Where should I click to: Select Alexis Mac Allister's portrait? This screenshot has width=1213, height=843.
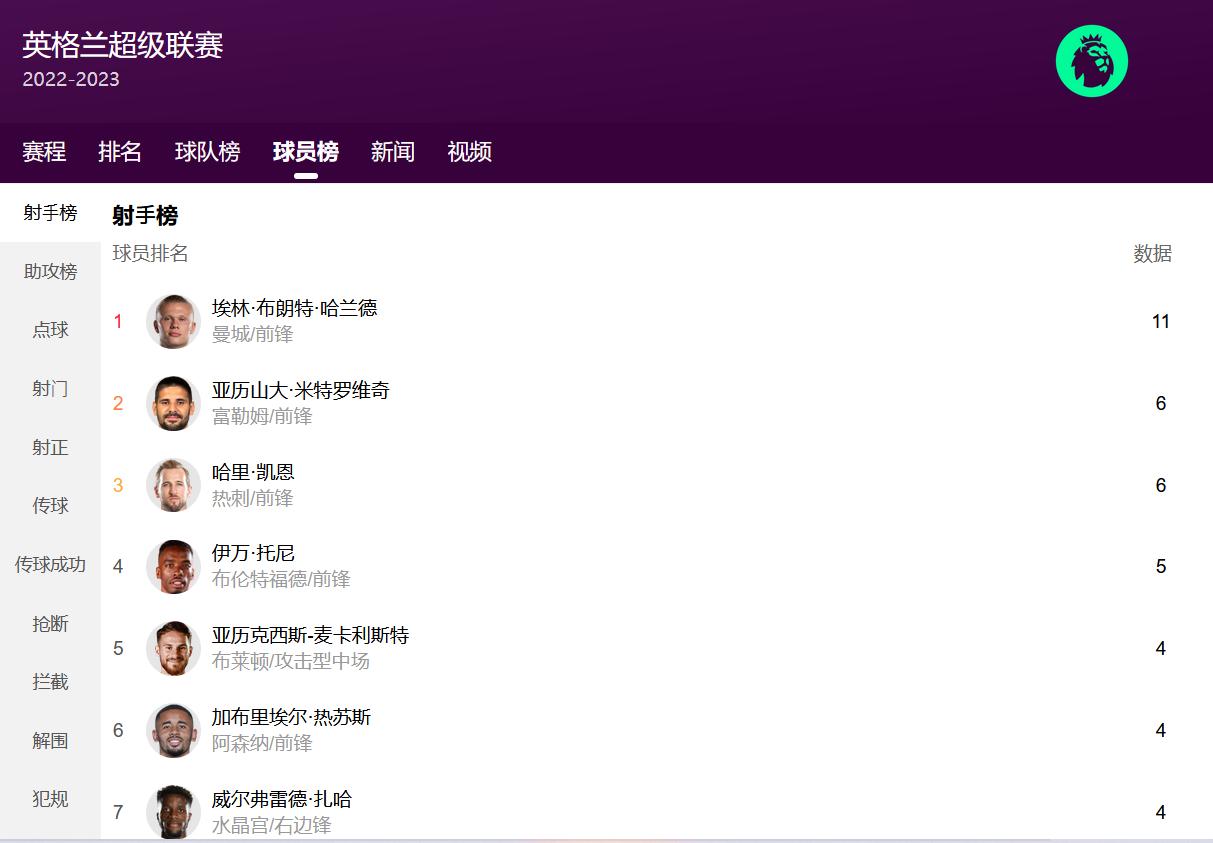coord(173,648)
